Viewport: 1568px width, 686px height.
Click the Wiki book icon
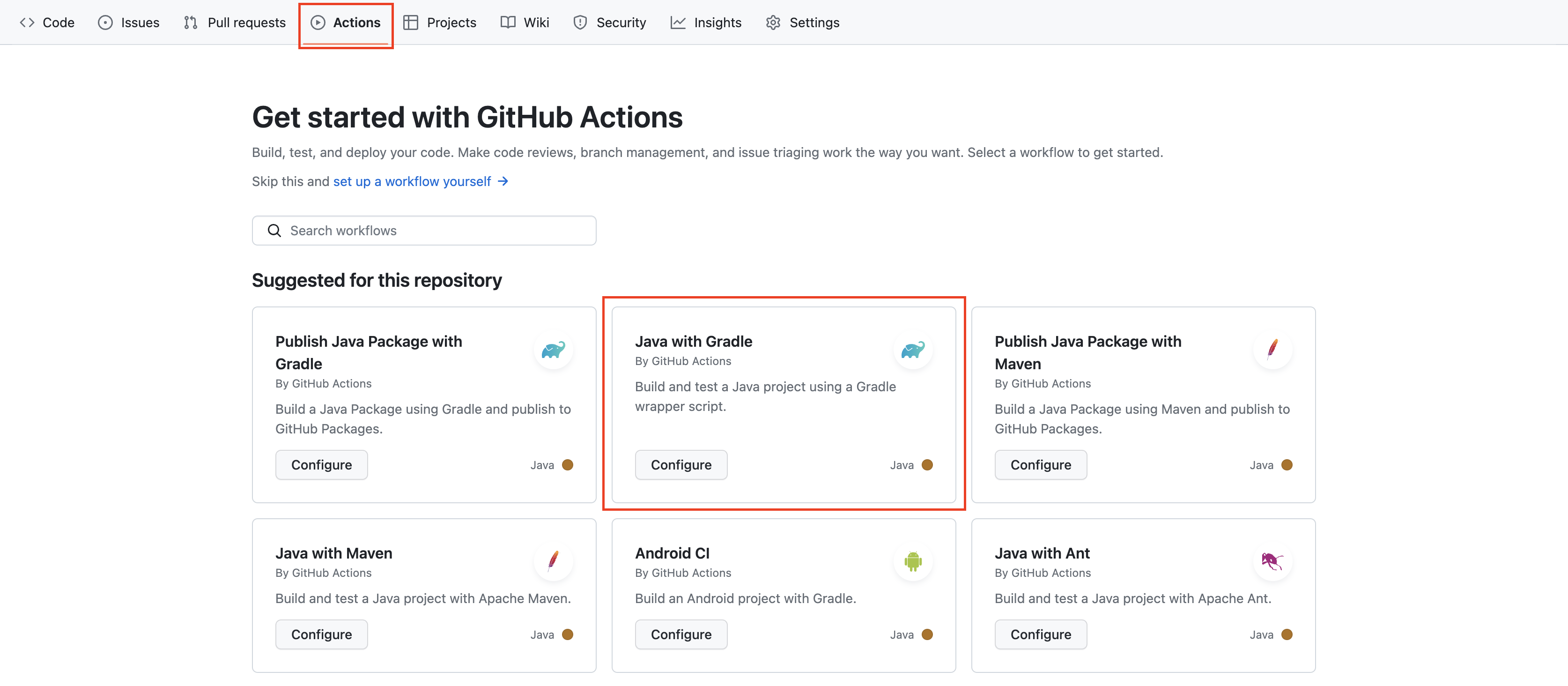pos(508,22)
